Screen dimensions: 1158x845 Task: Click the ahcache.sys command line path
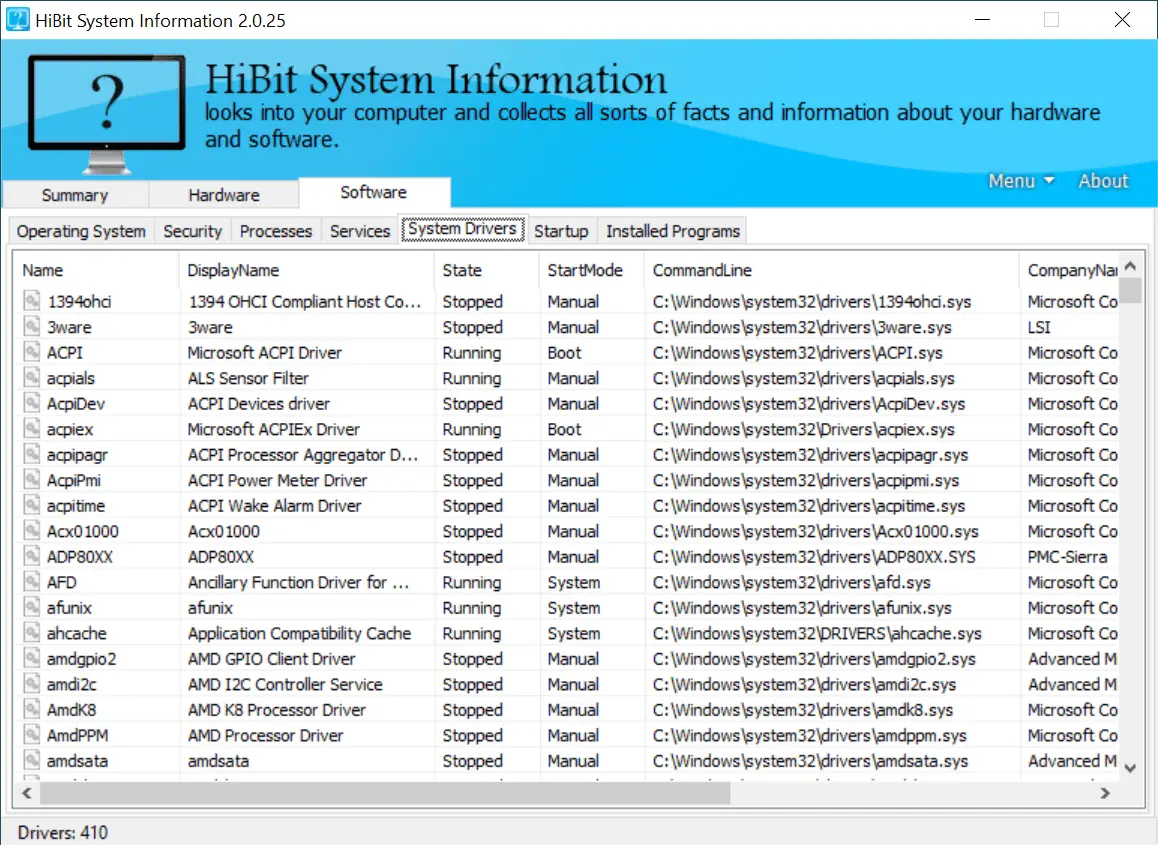point(818,633)
